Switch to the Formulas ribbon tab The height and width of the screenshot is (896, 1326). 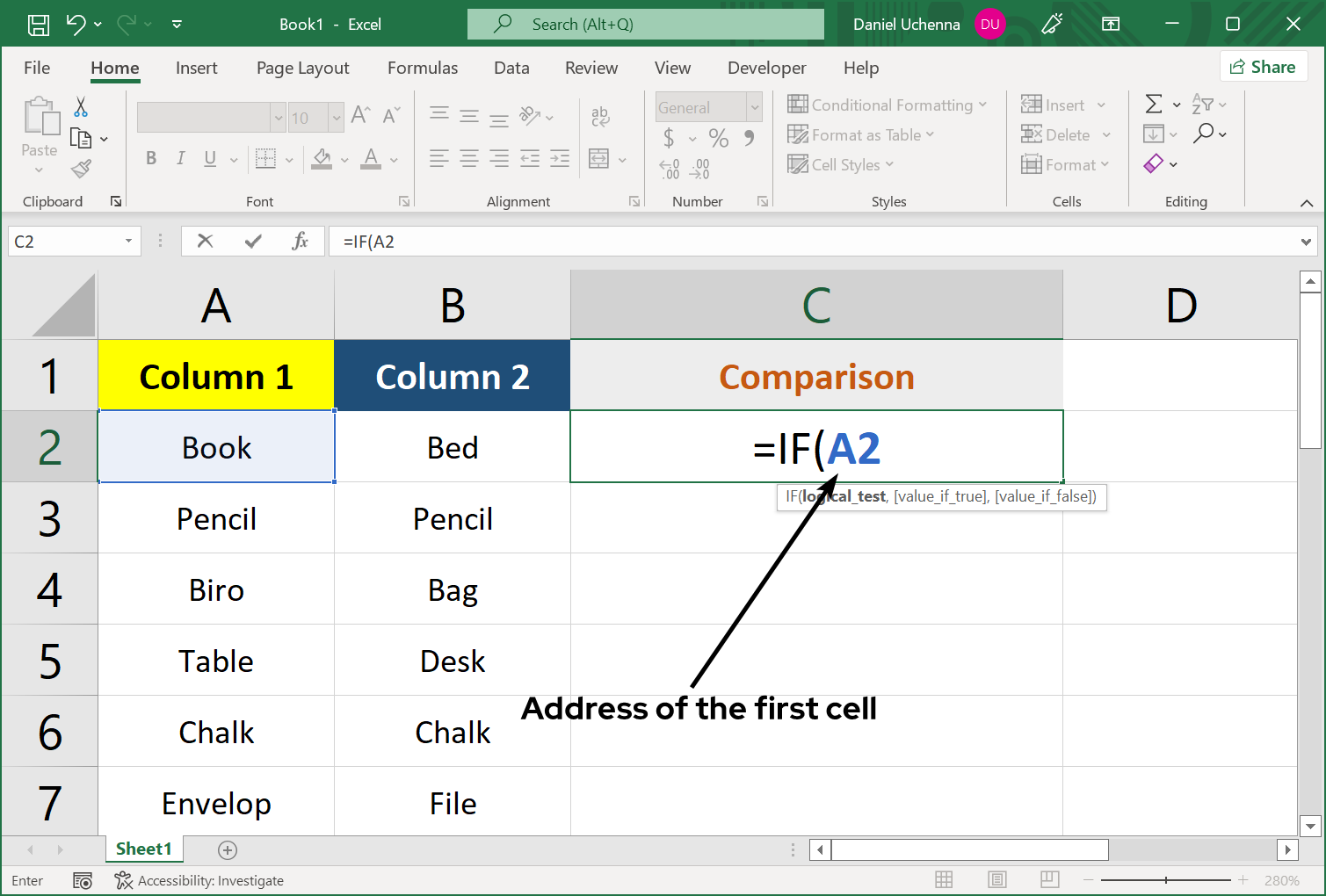click(423, 68)
